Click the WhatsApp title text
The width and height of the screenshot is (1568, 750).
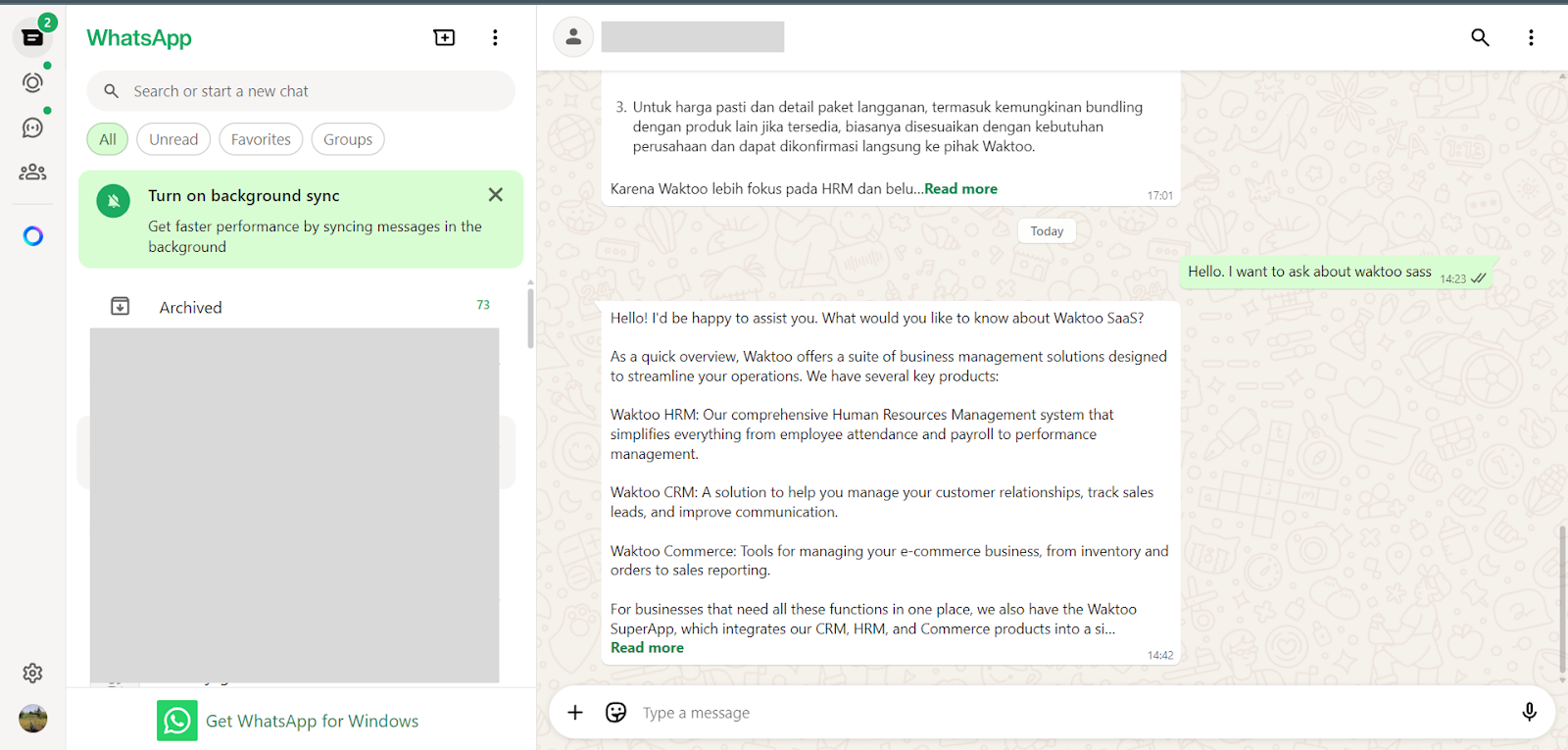point(139,38)
